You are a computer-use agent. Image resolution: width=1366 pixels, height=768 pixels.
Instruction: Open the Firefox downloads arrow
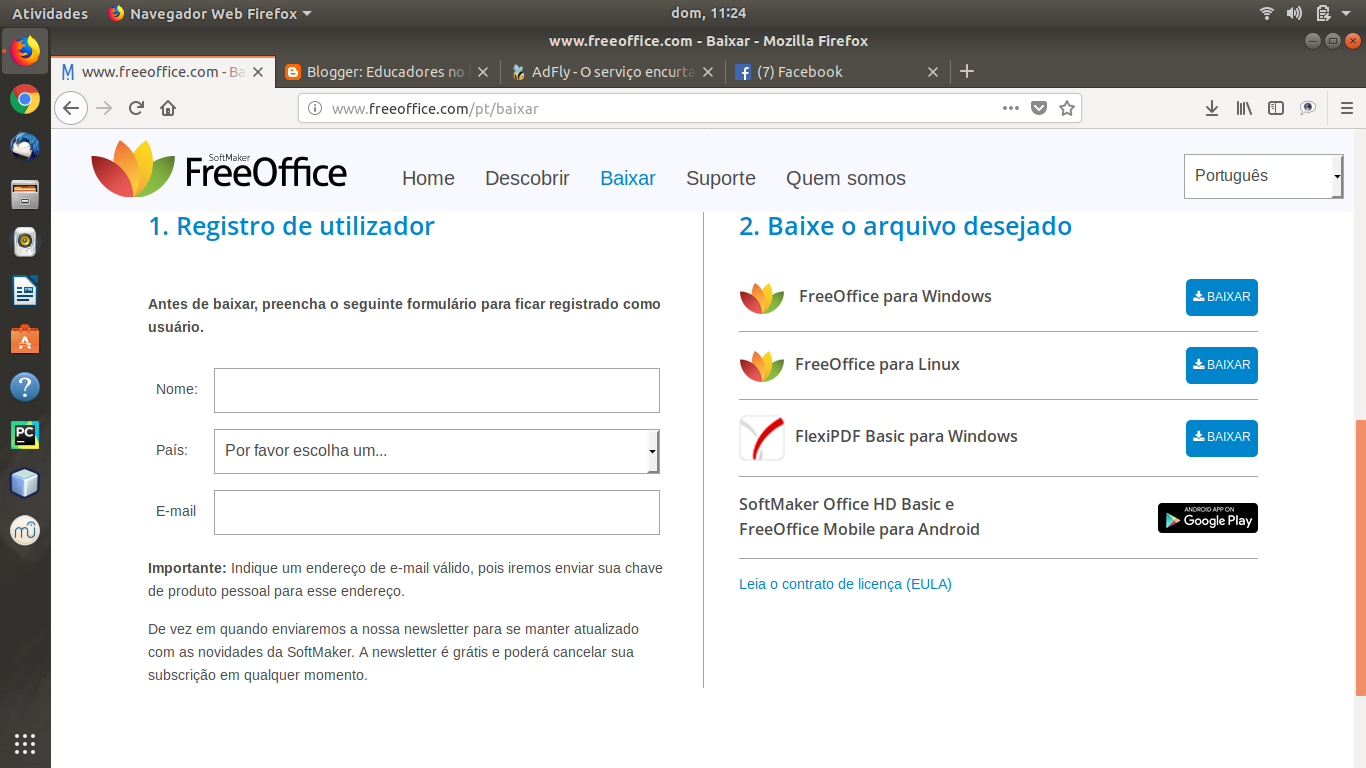pos(1212,108)
